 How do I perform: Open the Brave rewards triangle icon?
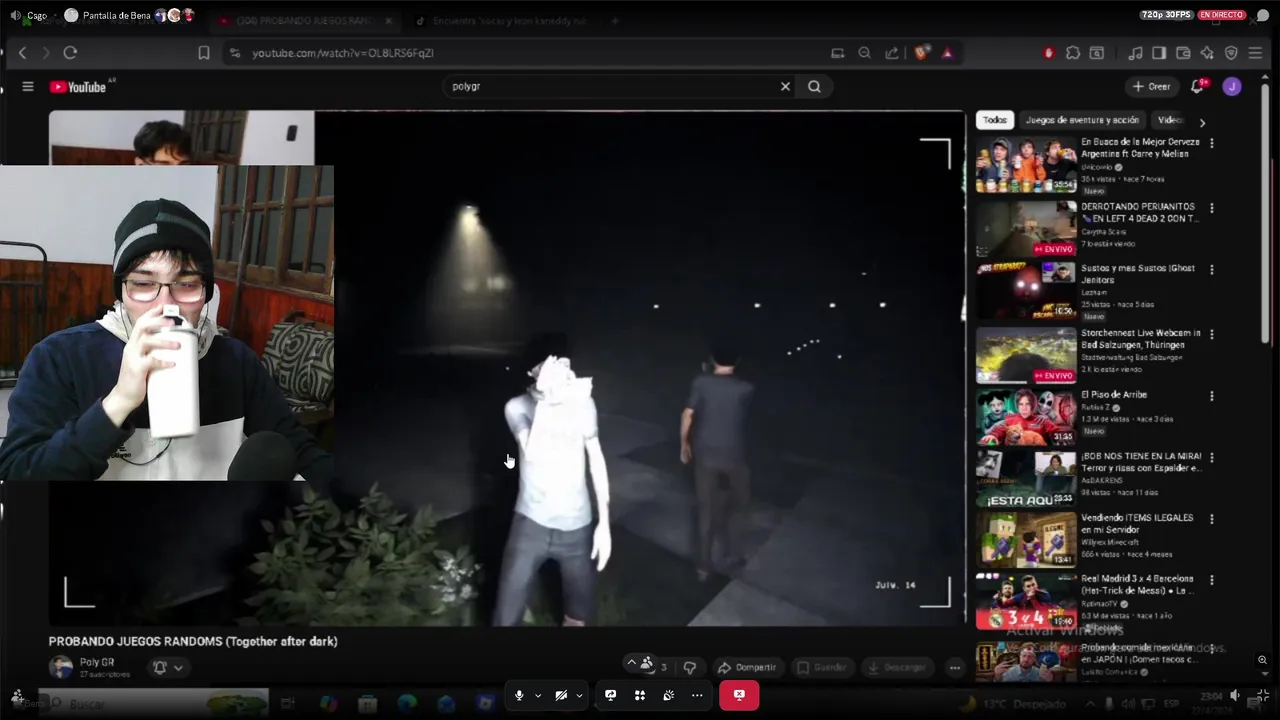[x=947, y=53]
